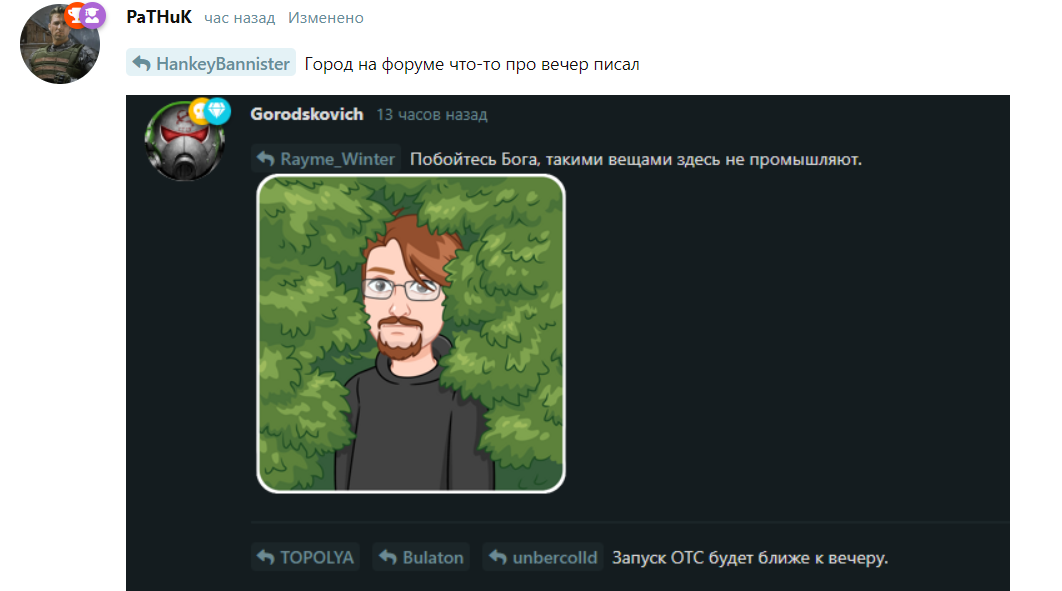The width and height of the screenshot is (1062, 591).
Task: Open the unbercolld mention name
Action: (x=555, y=557)
